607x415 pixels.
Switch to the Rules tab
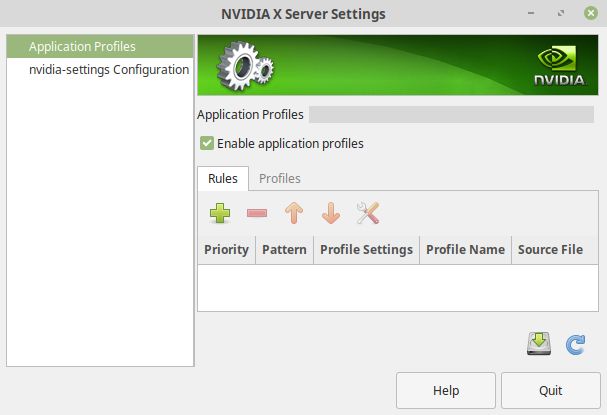(x=223, y=178)
